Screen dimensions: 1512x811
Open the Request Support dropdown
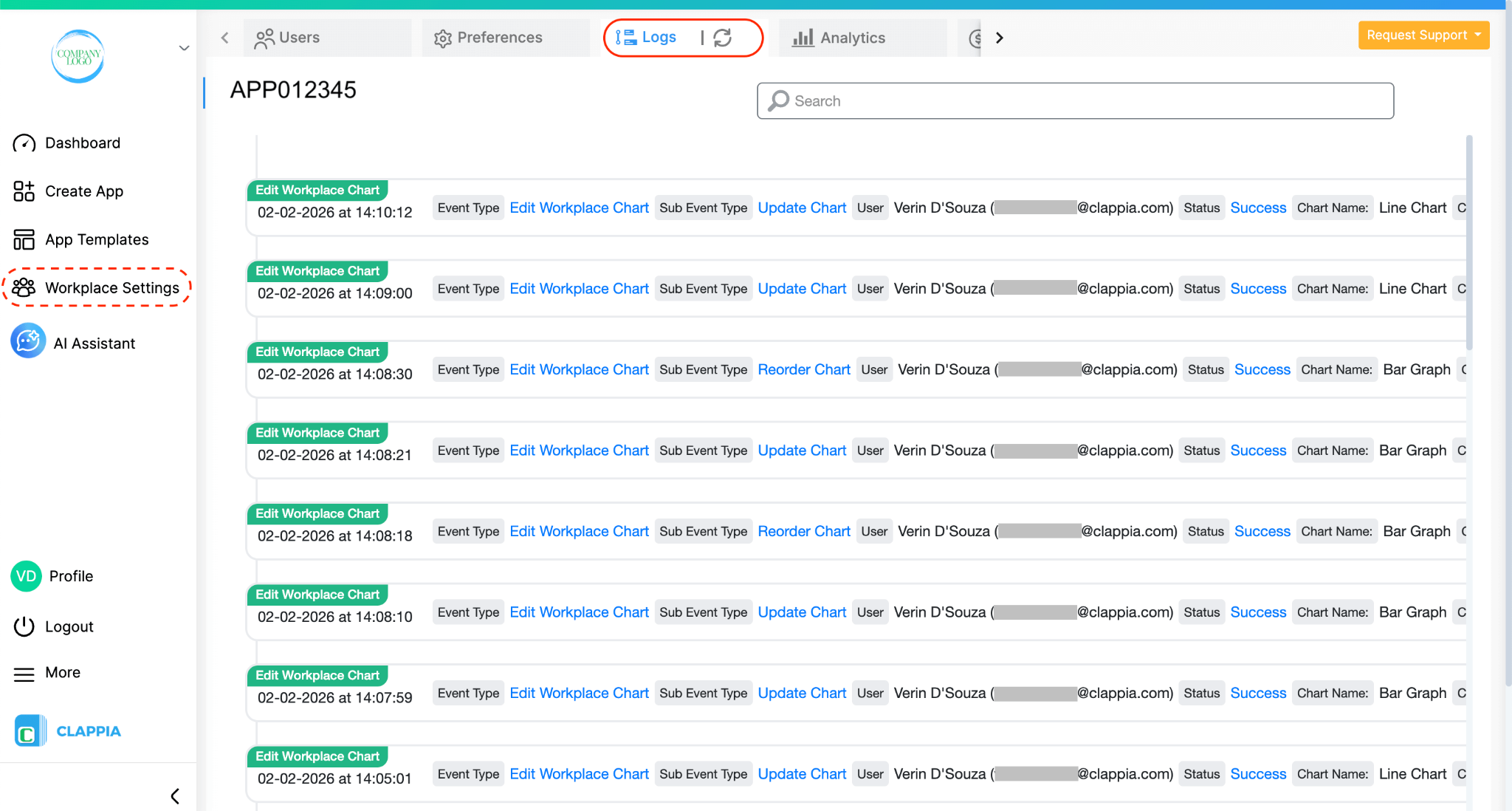(x=1423, y=35)
